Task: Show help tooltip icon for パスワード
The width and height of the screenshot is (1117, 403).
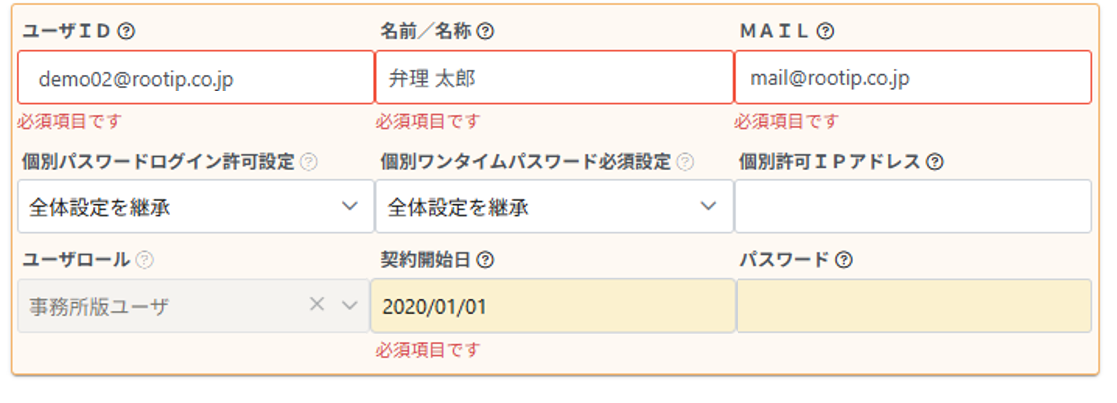Action: point(843,261)
